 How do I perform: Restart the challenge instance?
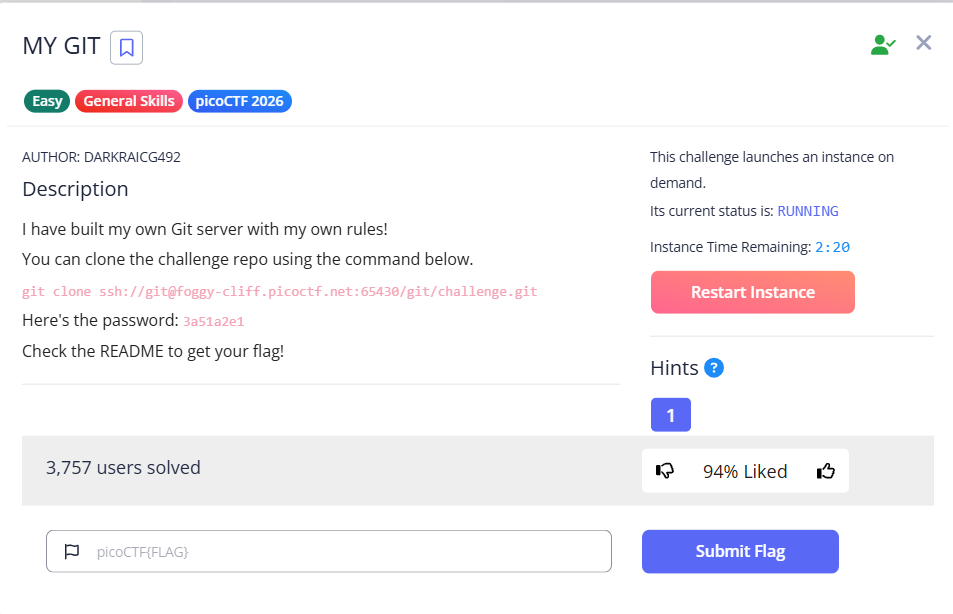pos(752,292)
